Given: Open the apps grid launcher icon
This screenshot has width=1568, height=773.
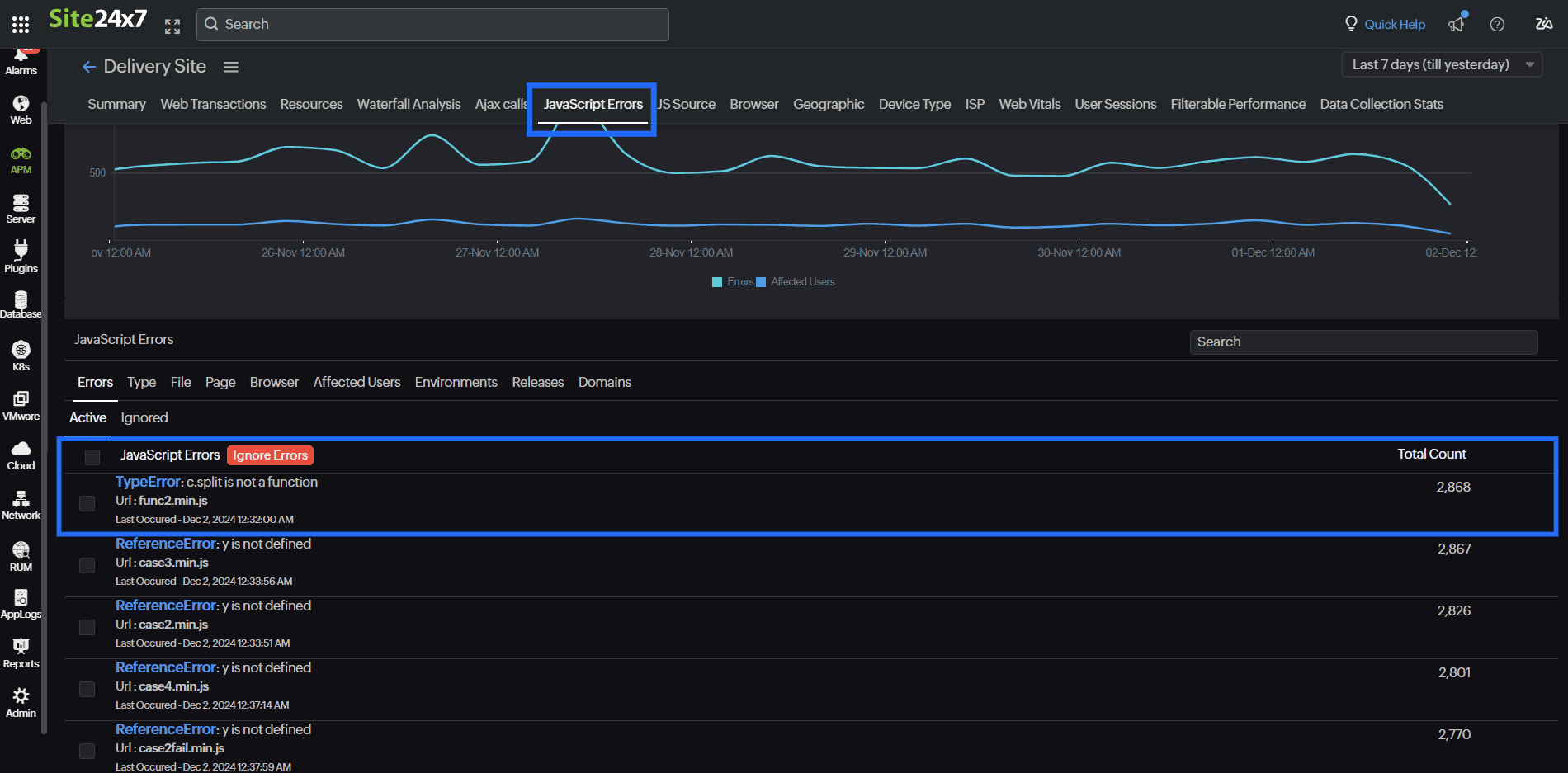Looking at the screenshot, I should pos(21,25).
